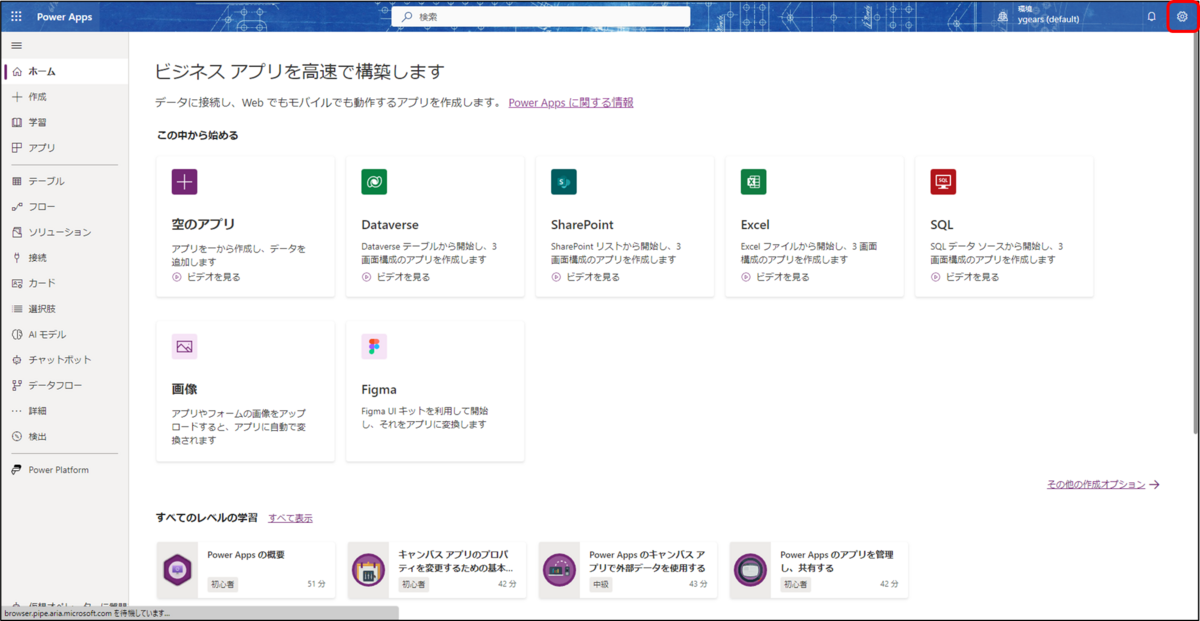Click the チャットボット icon in sidebar
The image size is (1200, 621).
tap(17, 360)
